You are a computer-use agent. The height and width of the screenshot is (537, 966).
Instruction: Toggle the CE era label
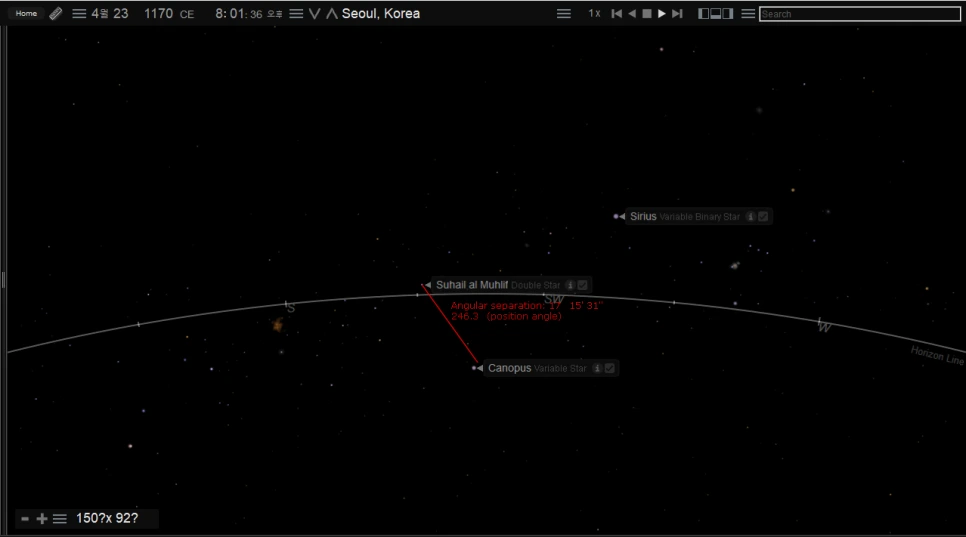pos(187,14)
